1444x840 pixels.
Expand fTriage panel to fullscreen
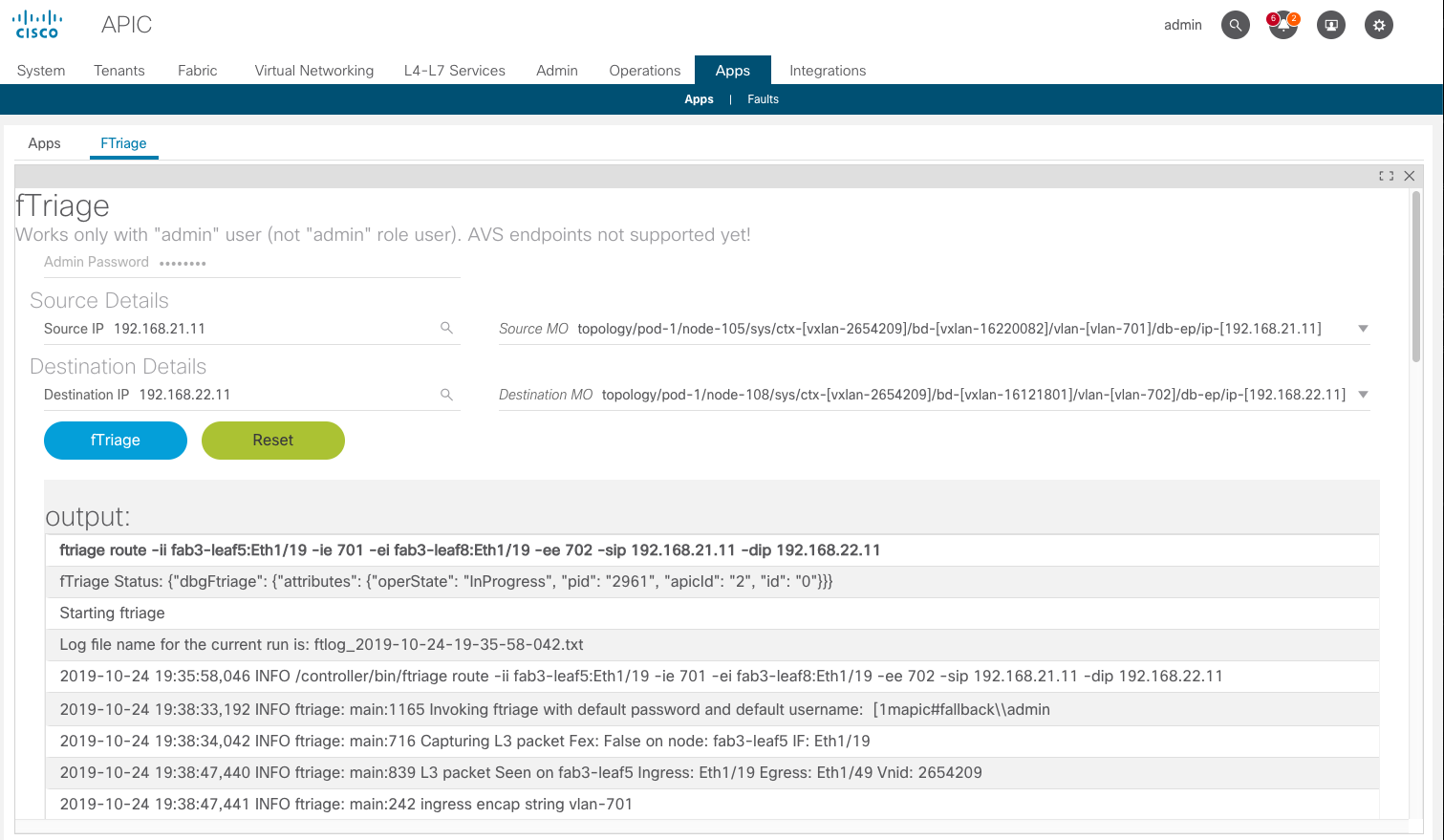point(1386,176)
